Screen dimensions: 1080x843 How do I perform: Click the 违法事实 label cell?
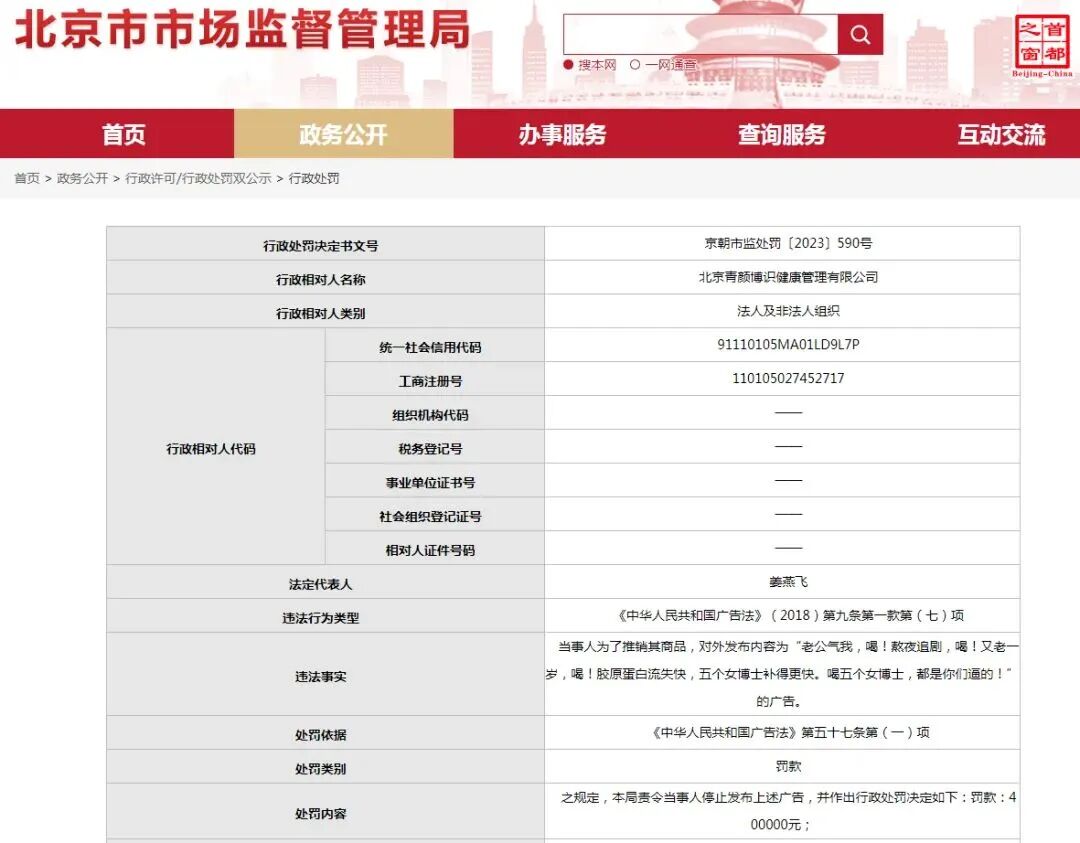pos(325,674)
